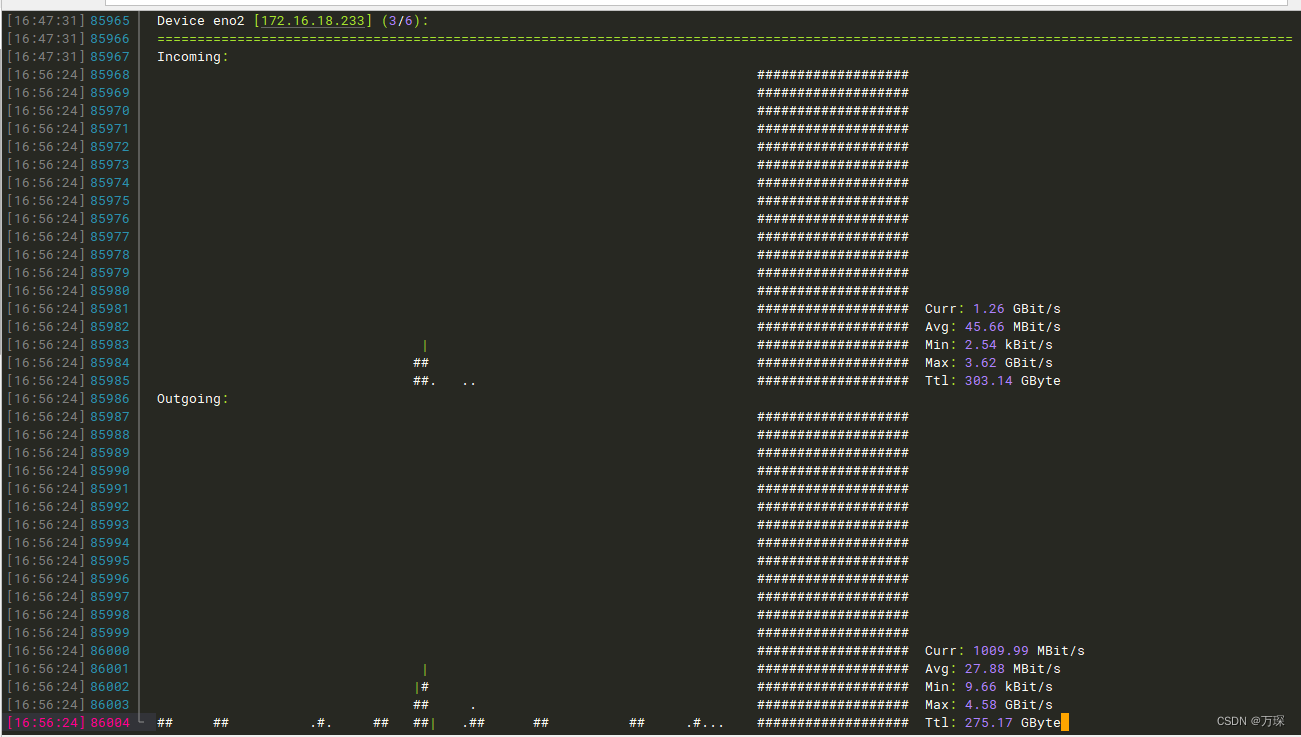Click the timestamp on line 85965

point(46,21)
